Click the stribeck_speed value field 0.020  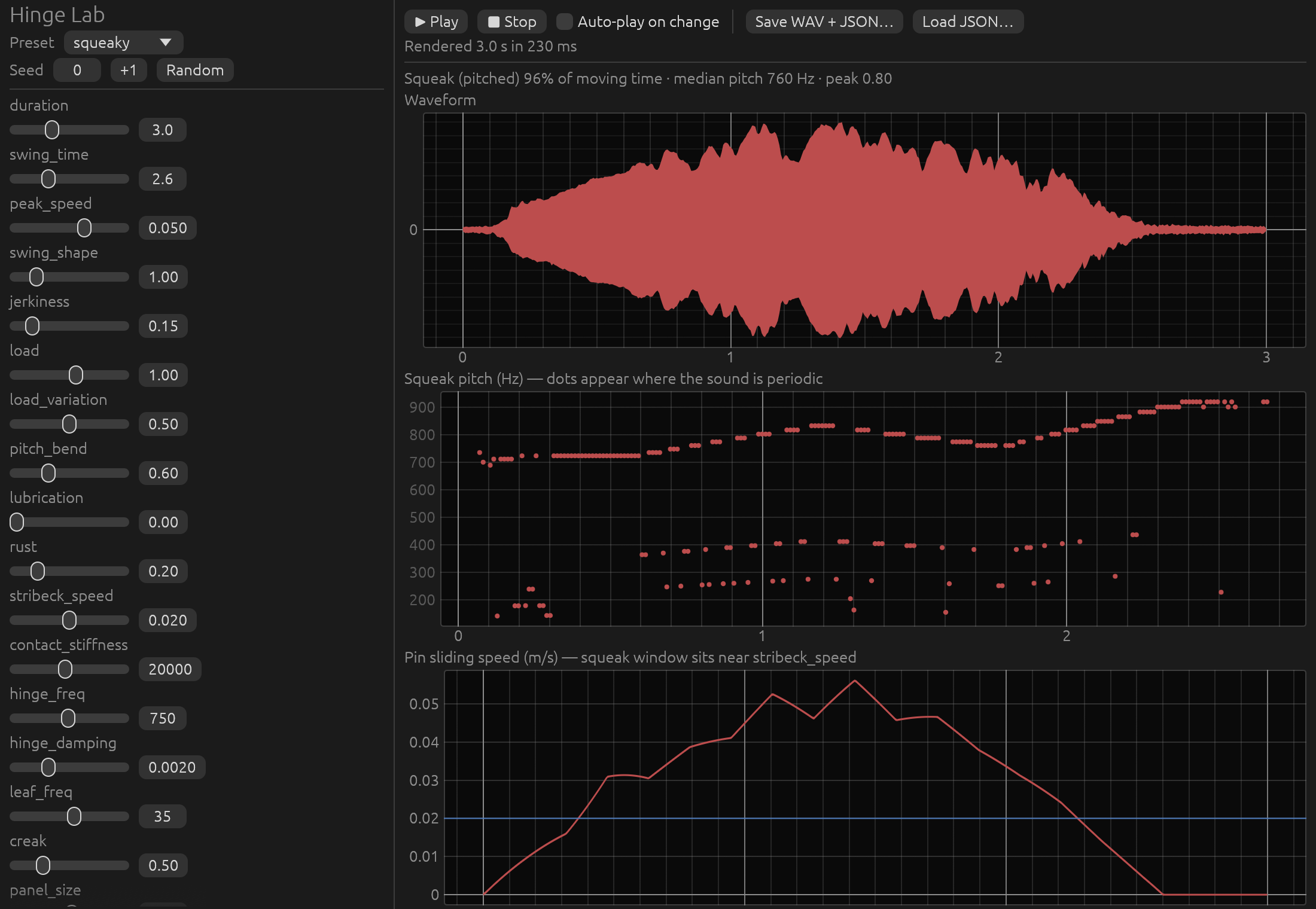pyautogui.click(x=167, y=620)
